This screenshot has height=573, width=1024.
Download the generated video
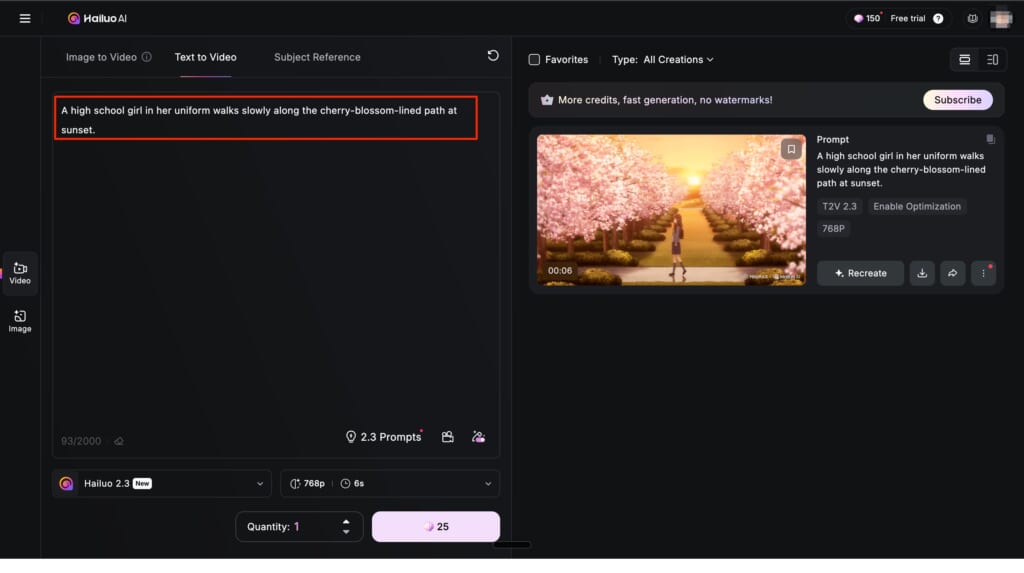(x=922, y=273)
